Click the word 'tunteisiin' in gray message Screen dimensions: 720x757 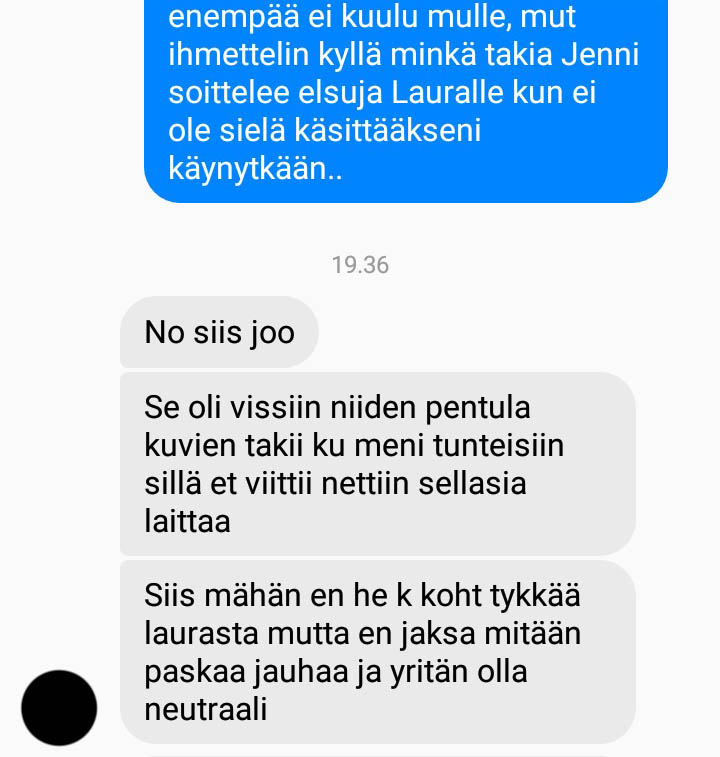click(498, 445)
